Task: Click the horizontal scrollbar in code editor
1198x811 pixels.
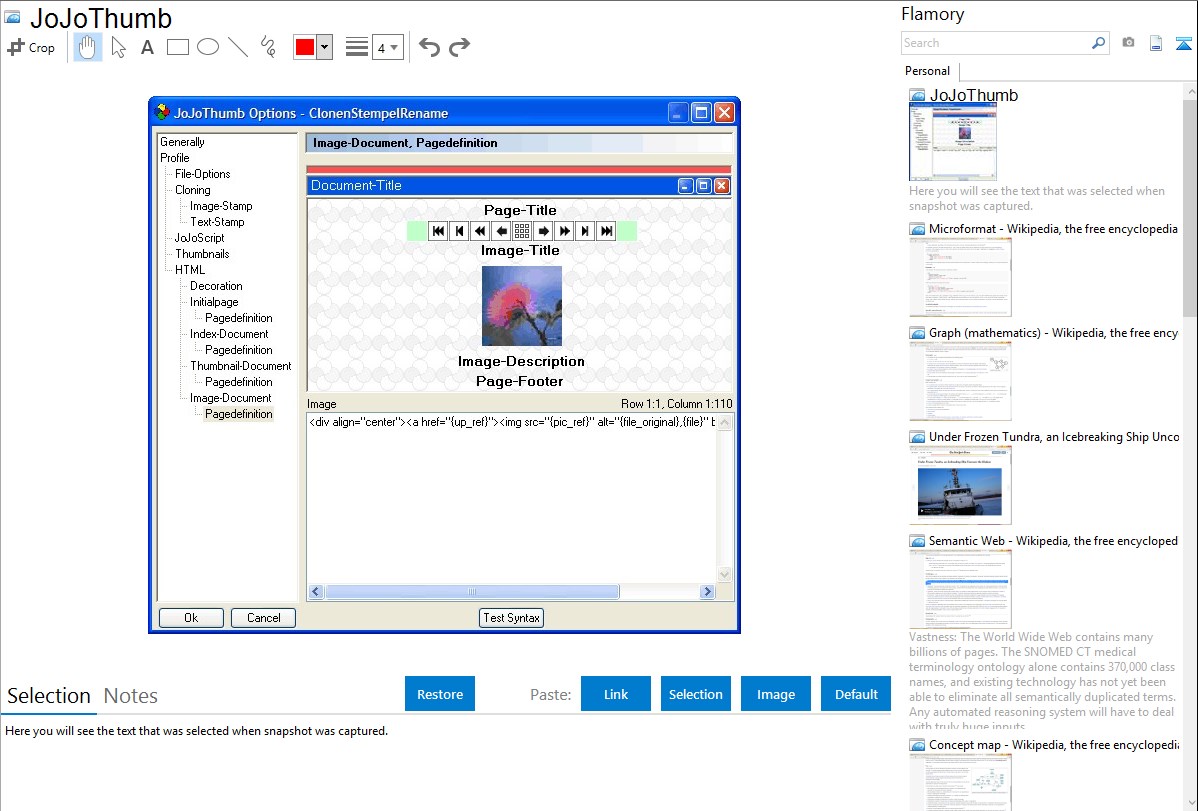Action: 472,592
